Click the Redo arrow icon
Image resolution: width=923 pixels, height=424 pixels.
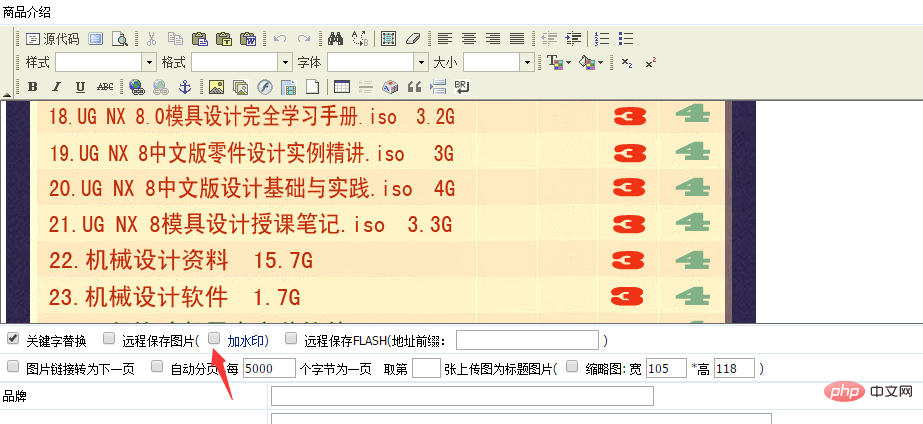pyautogui.click(x=304, y=39)
